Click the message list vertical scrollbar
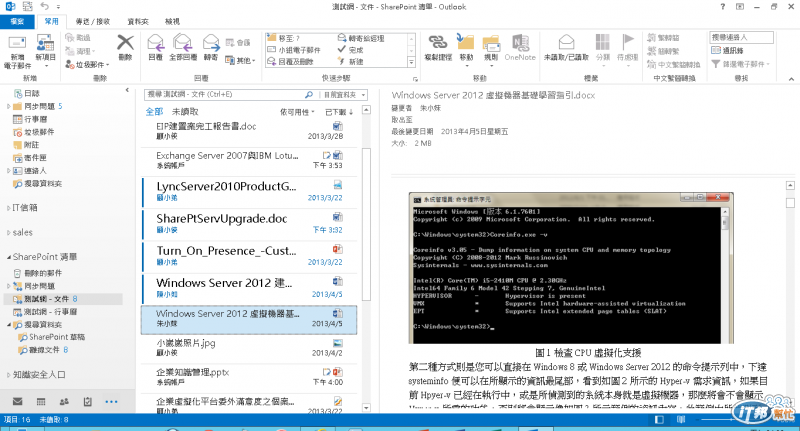The width and height of the screenshot is (800, 431). (366, 224)
